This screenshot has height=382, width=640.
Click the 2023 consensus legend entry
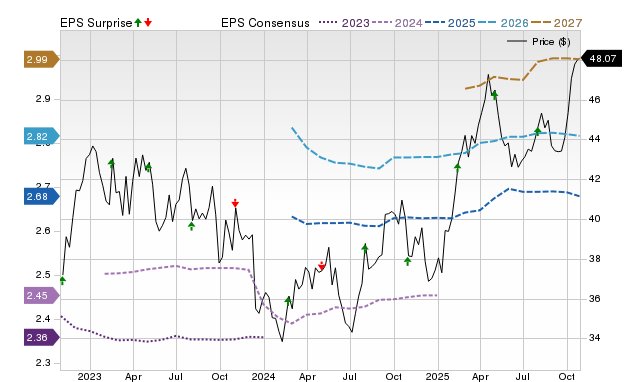[344, 23]
